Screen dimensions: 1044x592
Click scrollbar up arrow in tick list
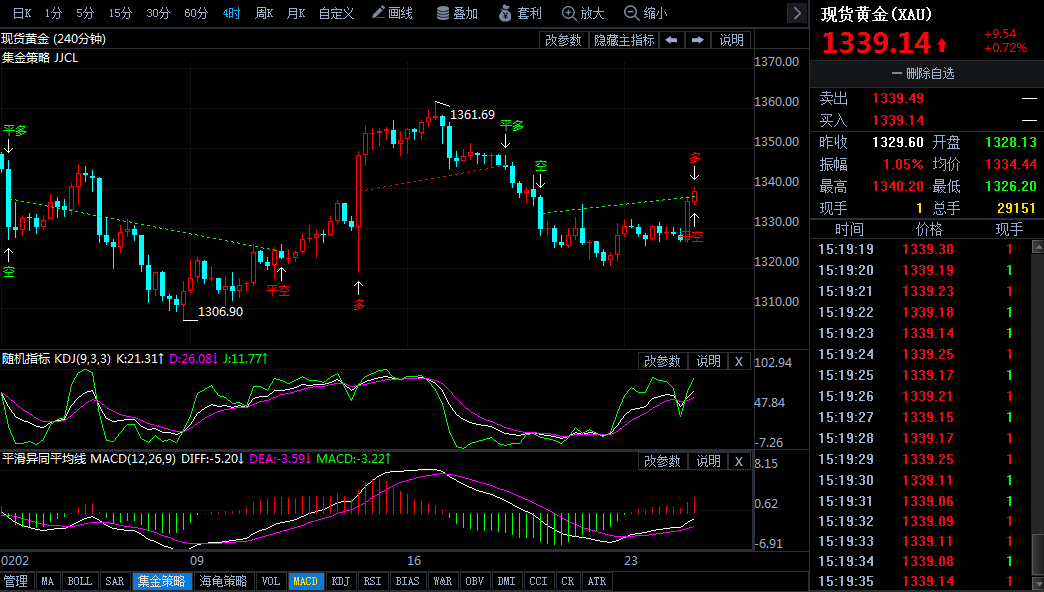(x=1037, y=247)
